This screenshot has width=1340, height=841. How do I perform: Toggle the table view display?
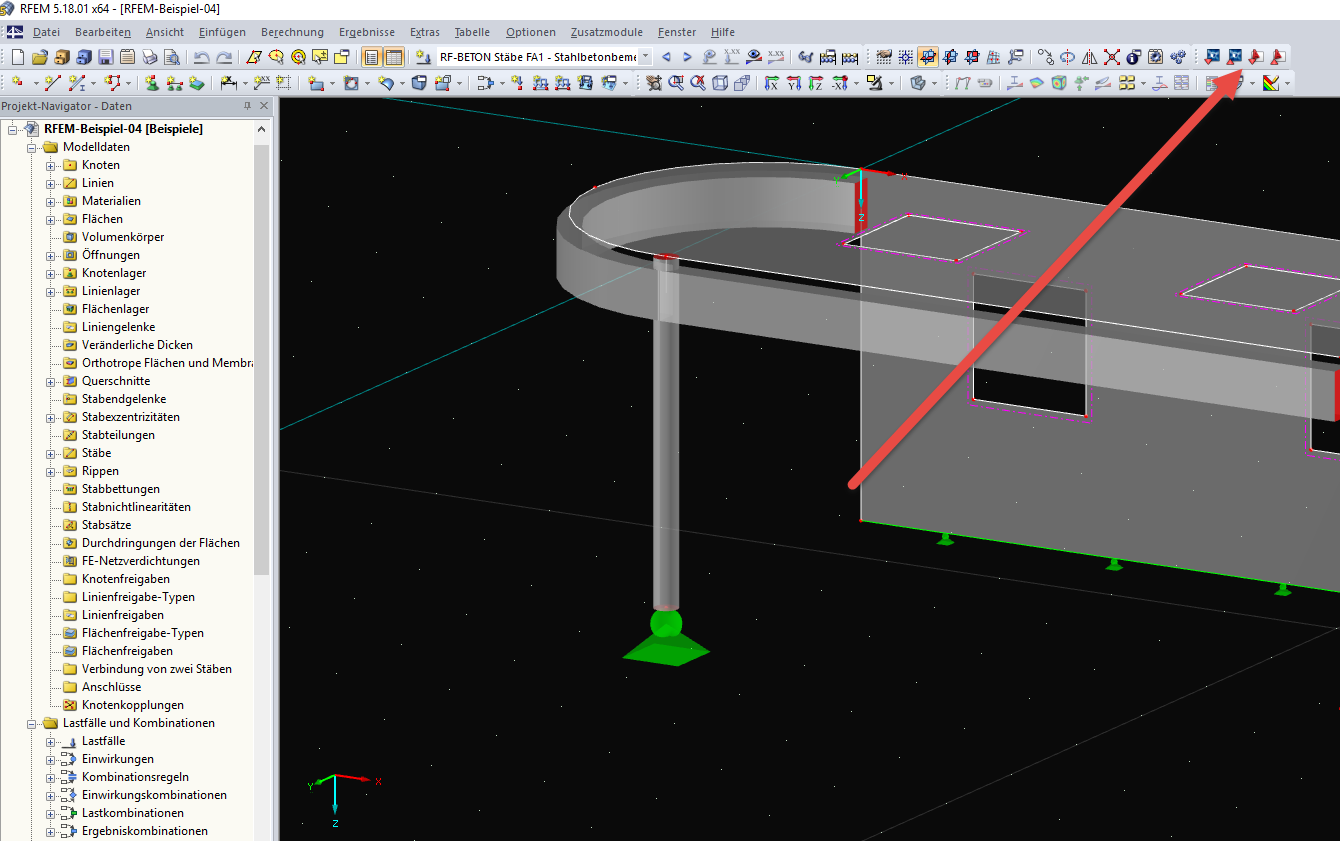pyautogui.click(x=393, y=56)
